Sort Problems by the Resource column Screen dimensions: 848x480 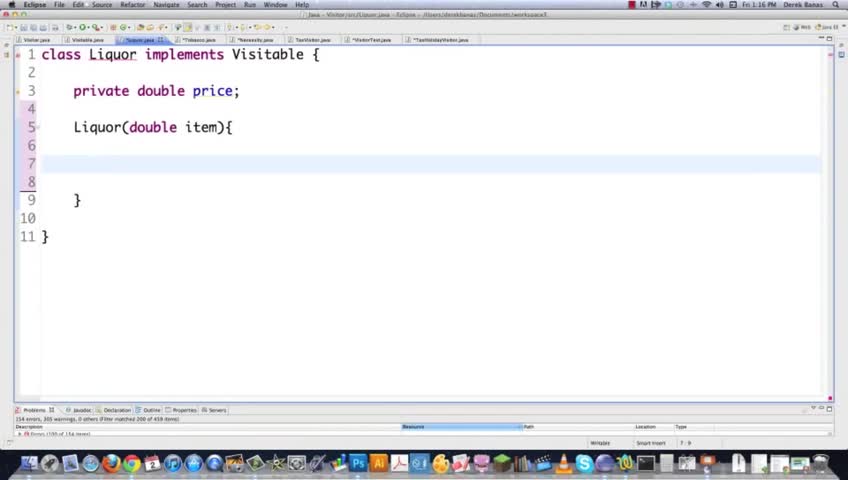pos(462,427)
